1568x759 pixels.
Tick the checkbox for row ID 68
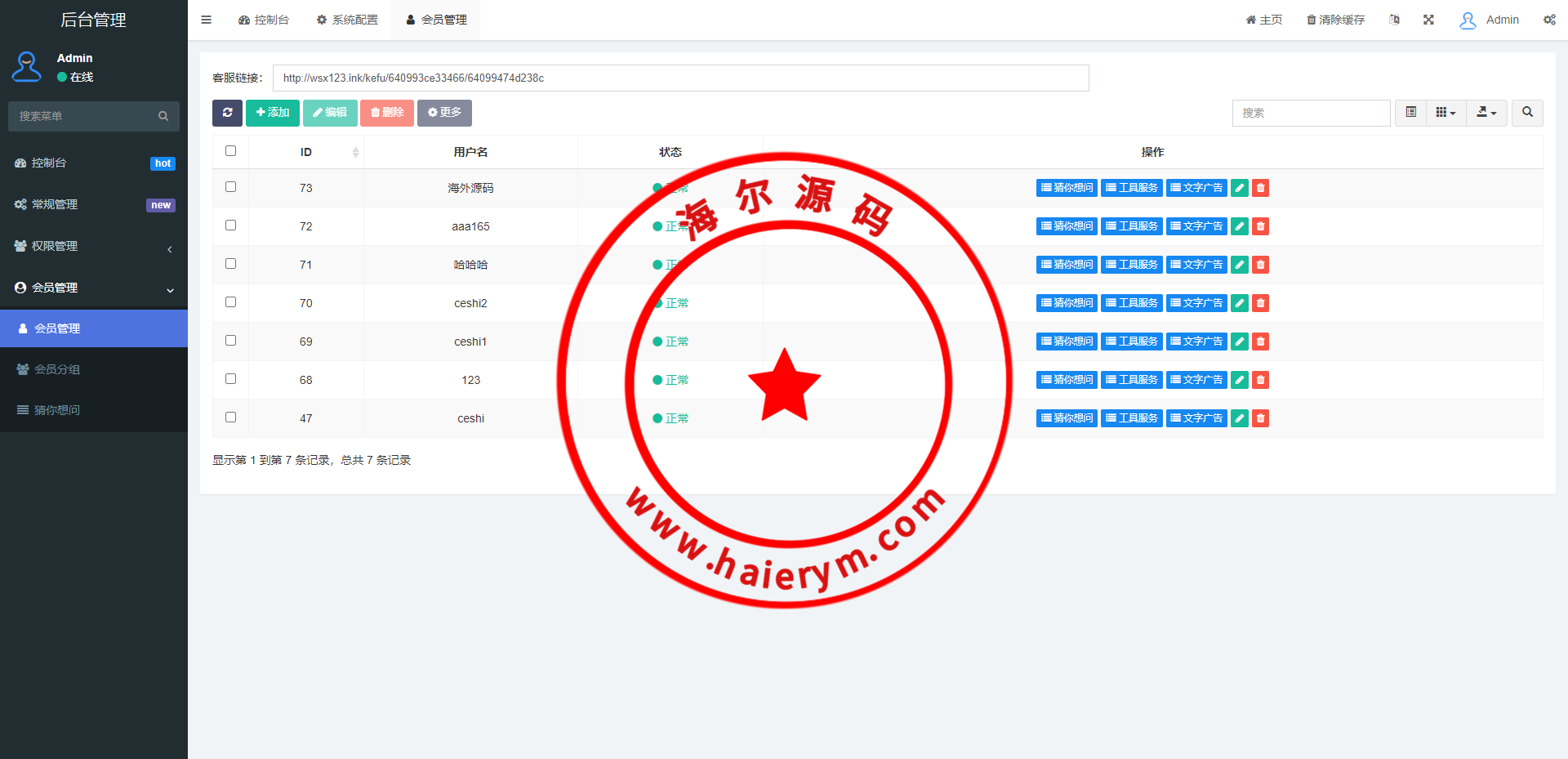[x=230, y=379]
